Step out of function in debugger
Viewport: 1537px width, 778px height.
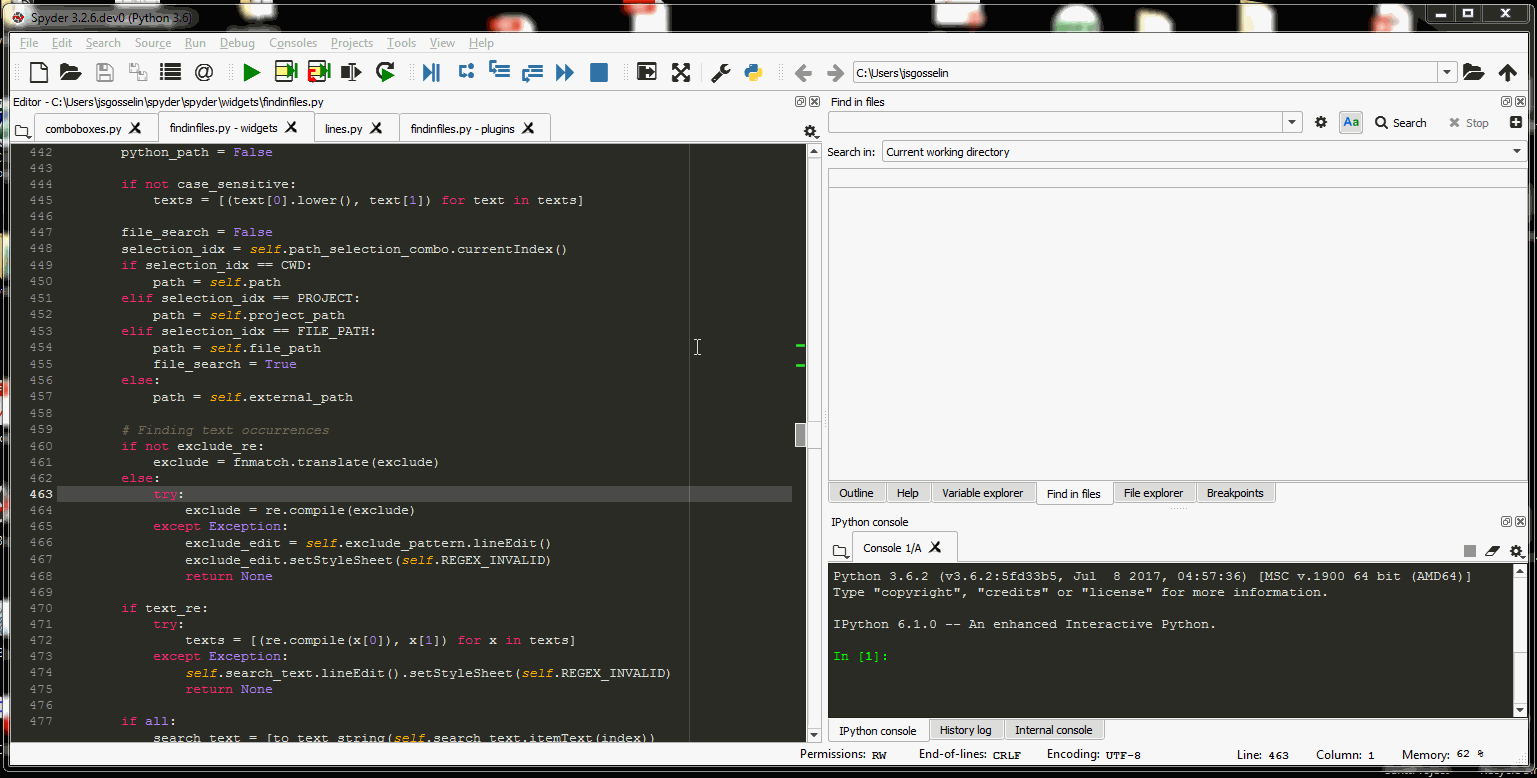[x=532, y=72]
